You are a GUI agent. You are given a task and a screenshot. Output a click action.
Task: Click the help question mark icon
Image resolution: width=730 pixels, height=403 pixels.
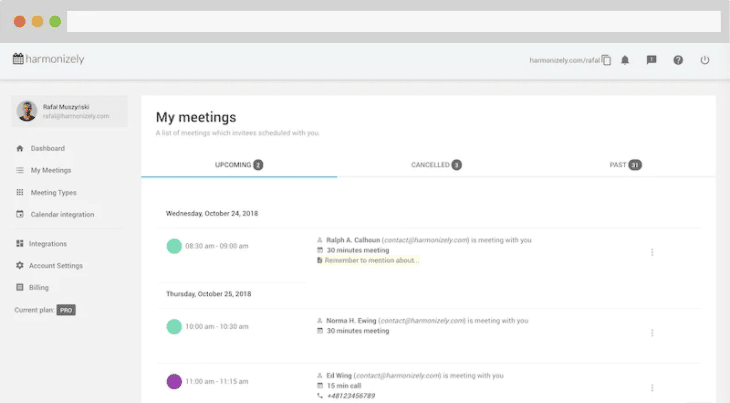coord(678,60)
